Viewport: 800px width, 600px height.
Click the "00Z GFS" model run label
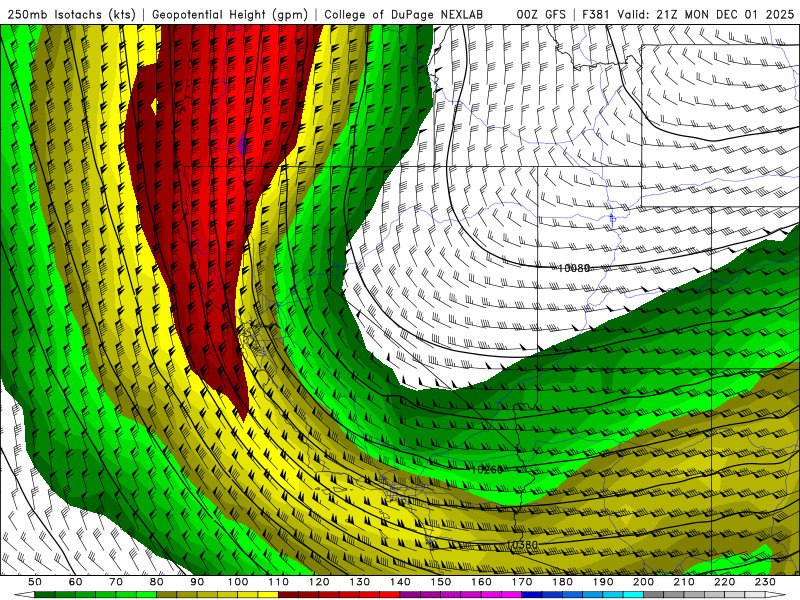tap(541, 15)
